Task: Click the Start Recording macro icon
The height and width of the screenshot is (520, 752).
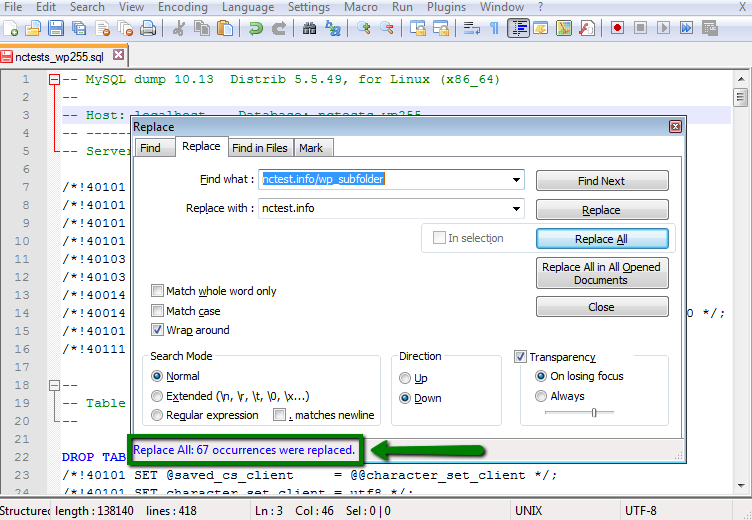Action: tap(617, 28)
